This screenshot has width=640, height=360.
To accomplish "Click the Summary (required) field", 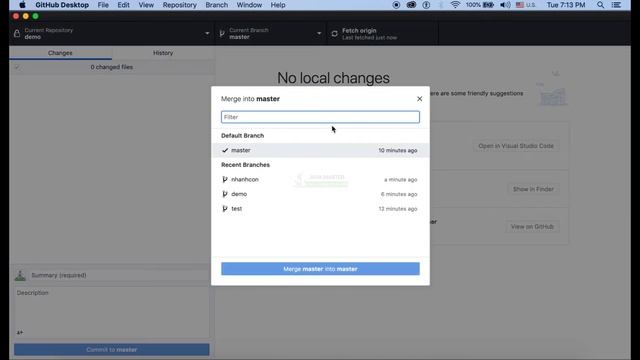I will click(118, 276).
